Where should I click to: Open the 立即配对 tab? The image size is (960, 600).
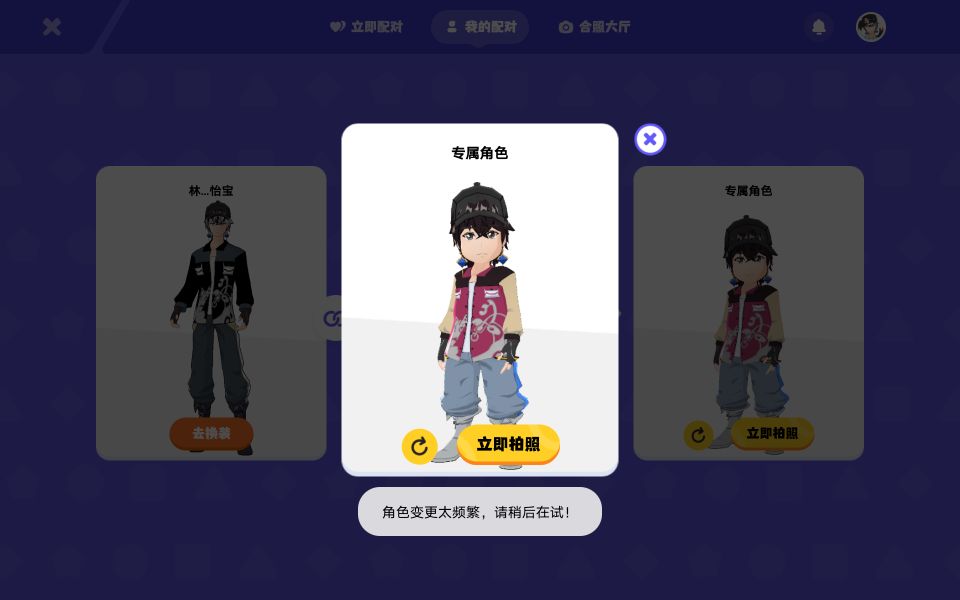(x=366, y=27)
